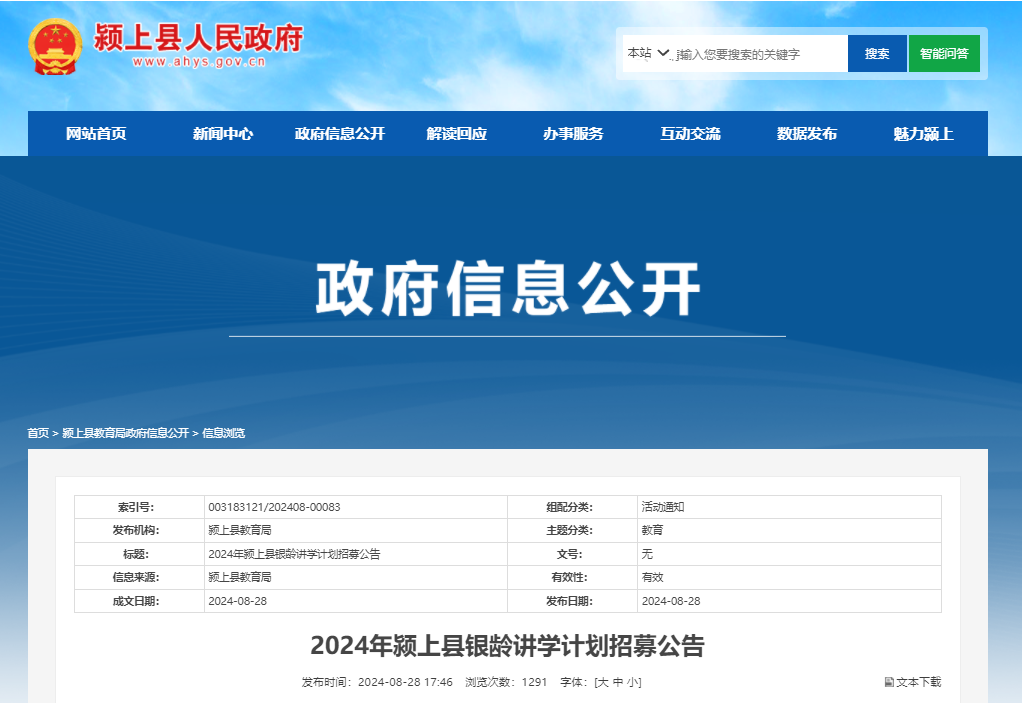Open the 本站 search scope dropdown

[x=647, y=53]
